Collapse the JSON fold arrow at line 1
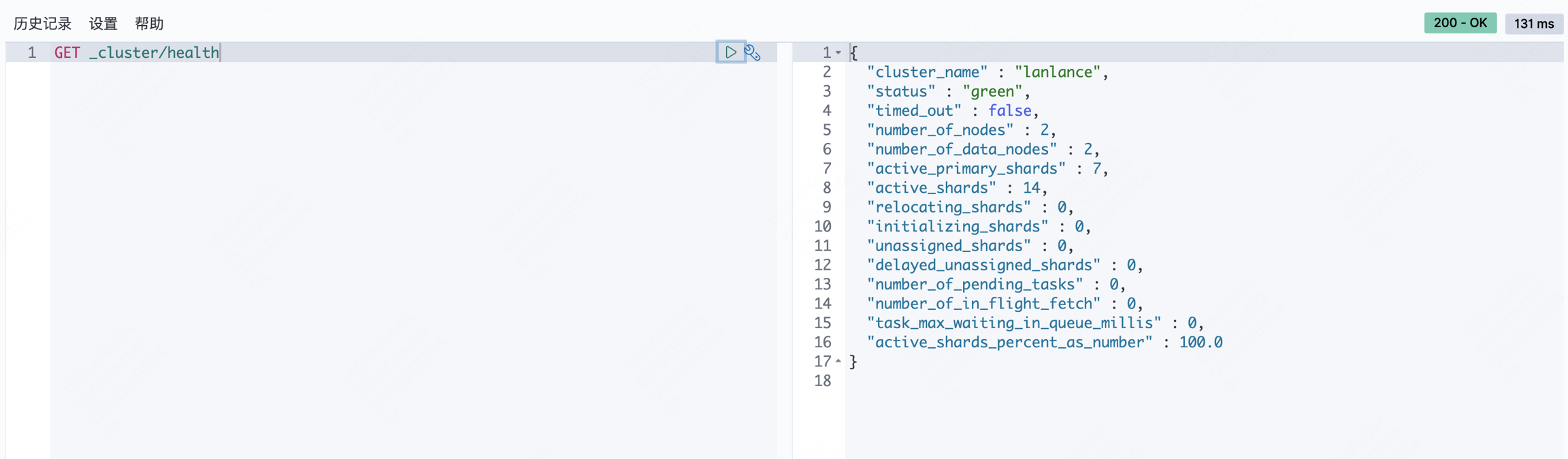The image size is (1568, 459). 838,52
